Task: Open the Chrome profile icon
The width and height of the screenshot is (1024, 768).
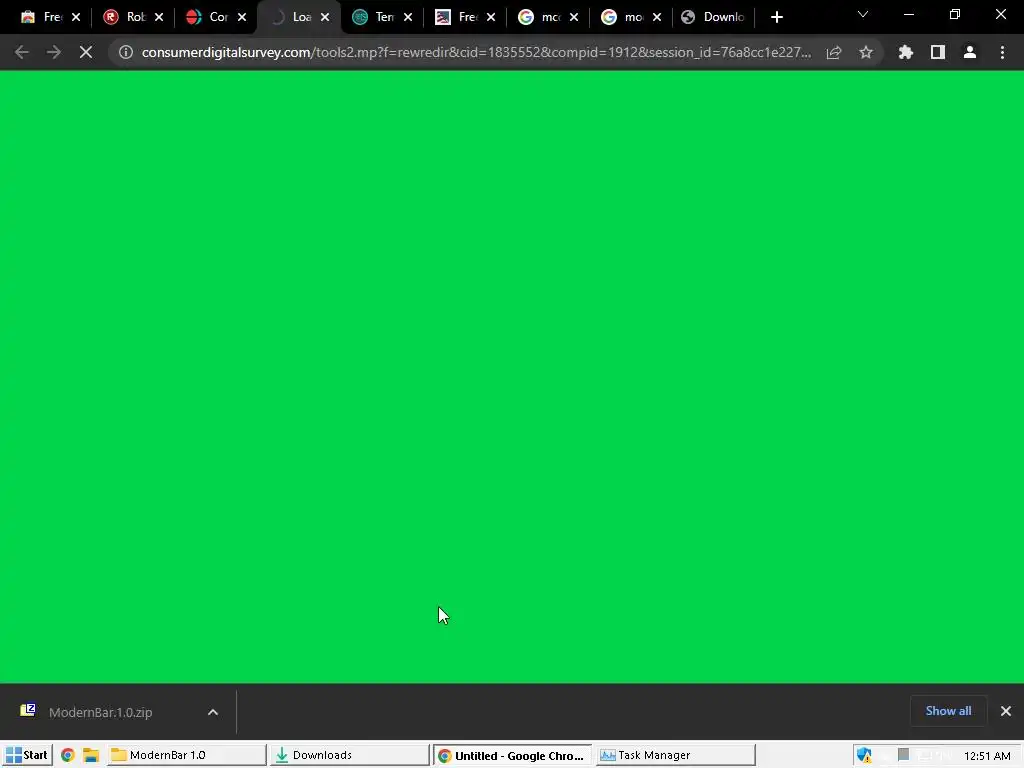Action: (970, 52)
